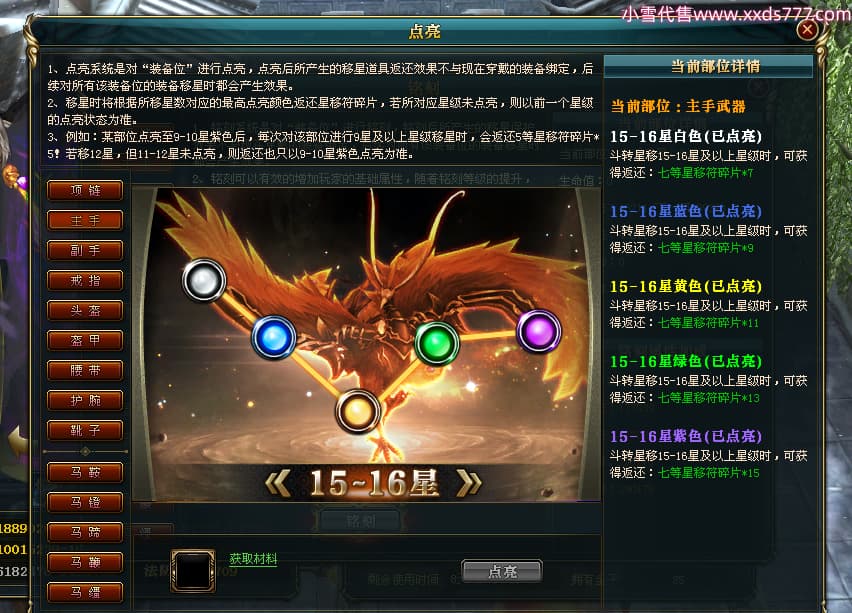Open the 靴子 slot
The image size is (852, 613).
pyautogui.click(x=85, y=430)
